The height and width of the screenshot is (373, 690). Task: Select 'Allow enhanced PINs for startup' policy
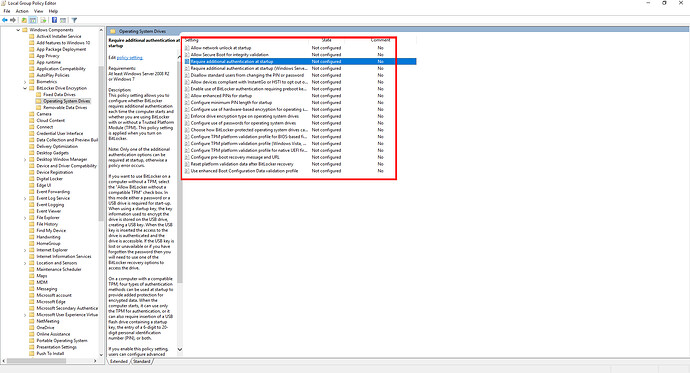pyautogui.click(x=221, y=95)
